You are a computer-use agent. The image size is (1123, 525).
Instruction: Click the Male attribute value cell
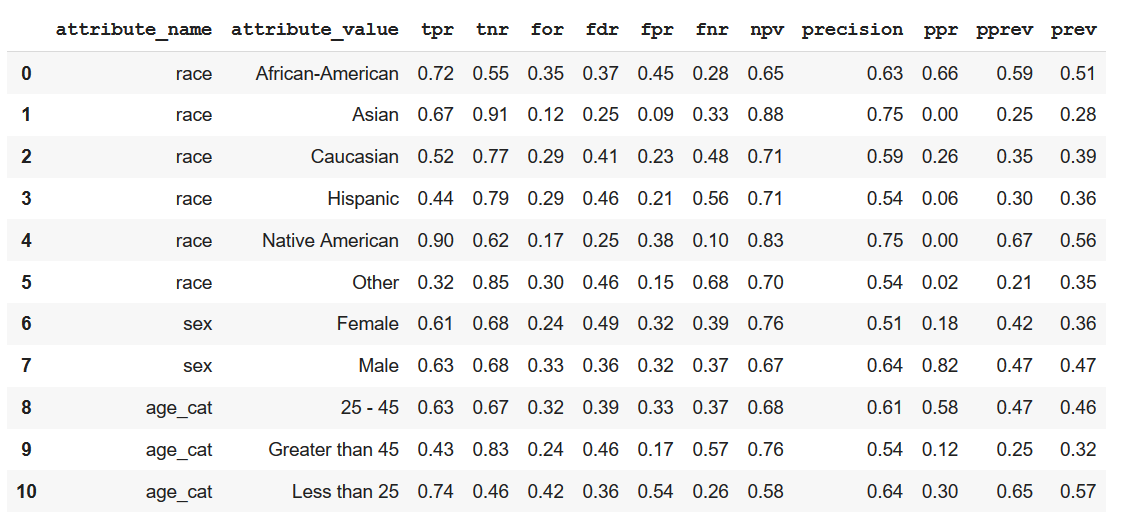point(378,366)
